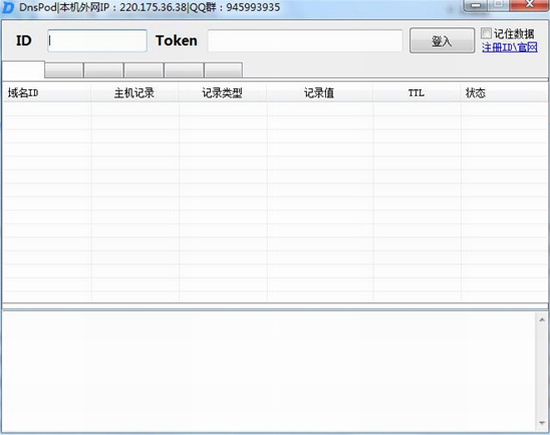Image resolution: width=550 pixels, height=435 pixels.
Task: Click the log panel scrollbar down arrow
Action: (x=542, y=422)
